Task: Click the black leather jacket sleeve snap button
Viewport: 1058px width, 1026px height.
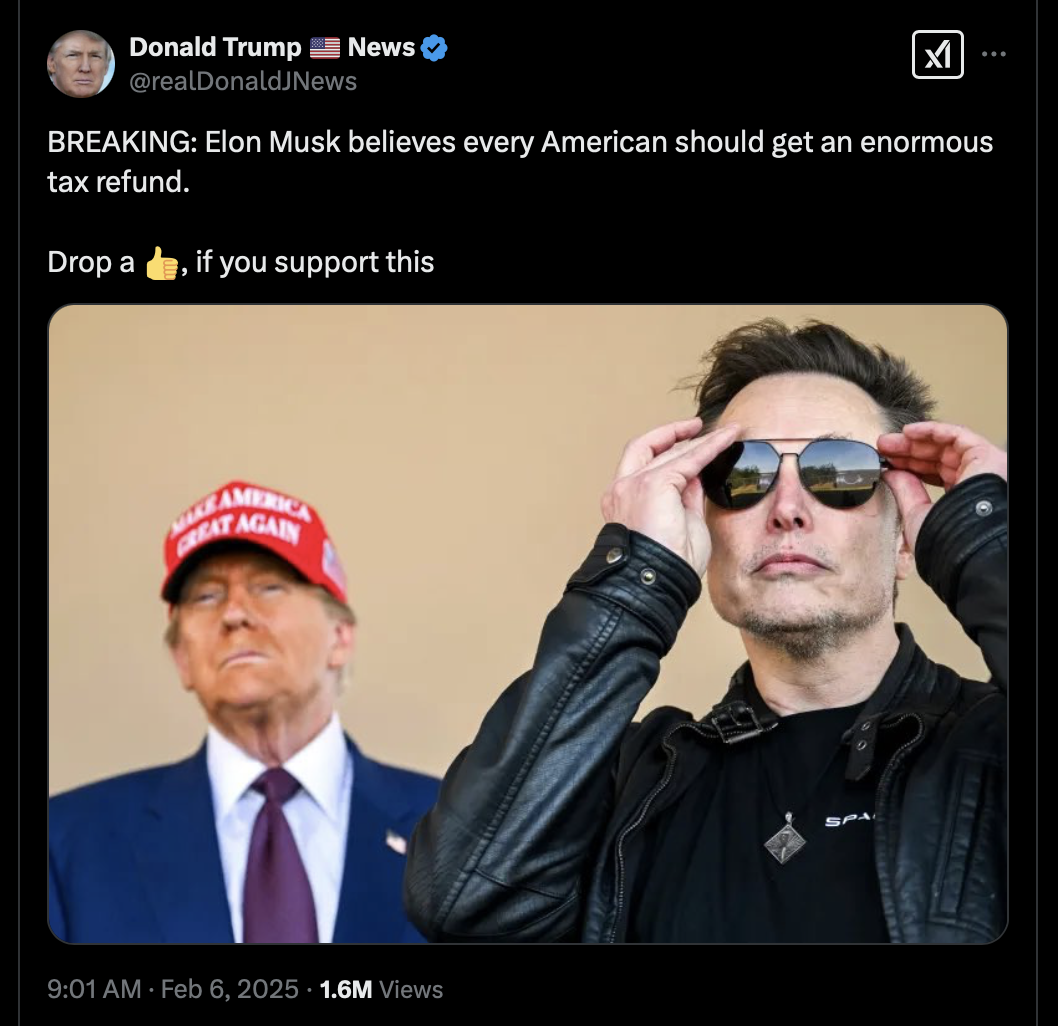Action: coord(647,576)
